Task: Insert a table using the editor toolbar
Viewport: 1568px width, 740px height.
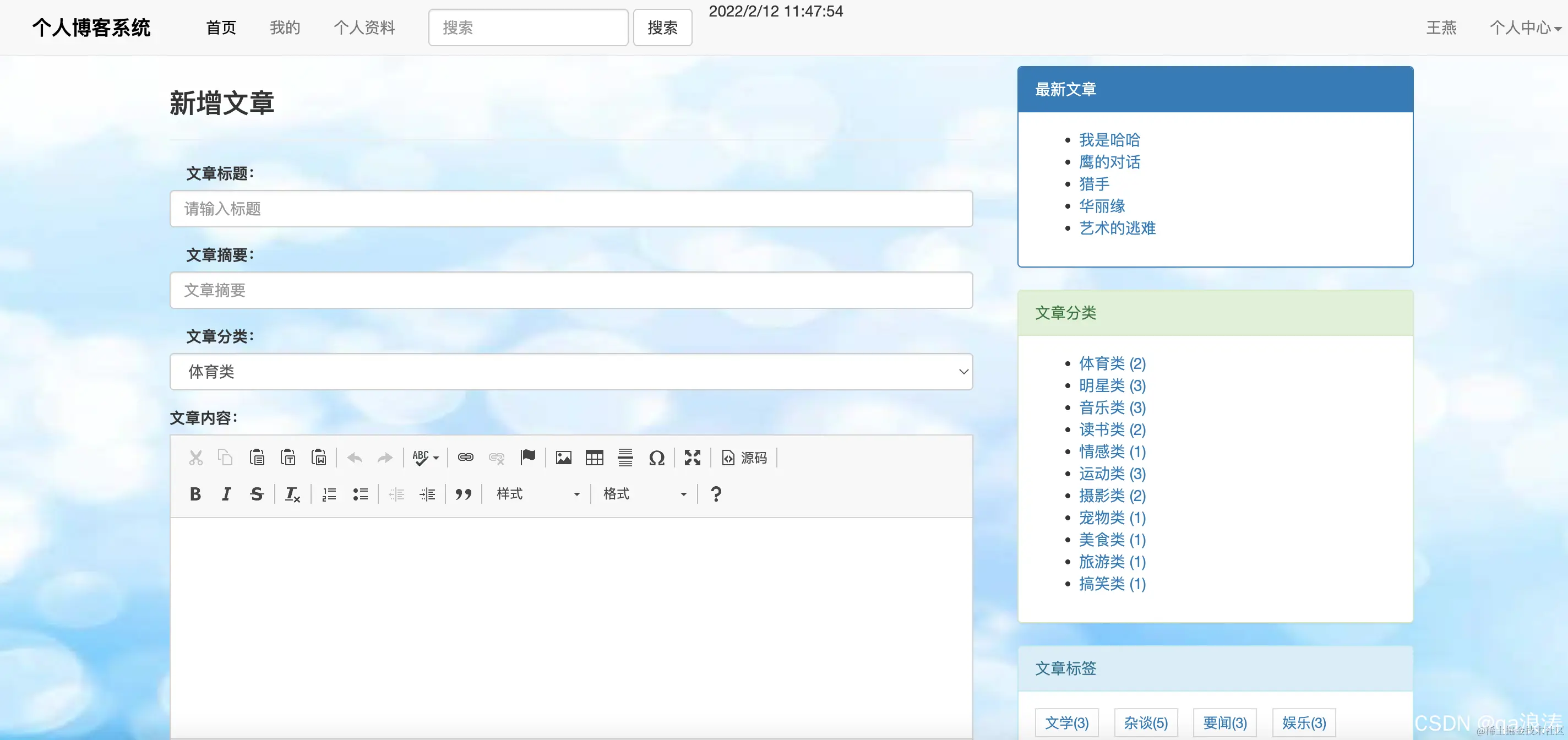Action: pos(595,458)
